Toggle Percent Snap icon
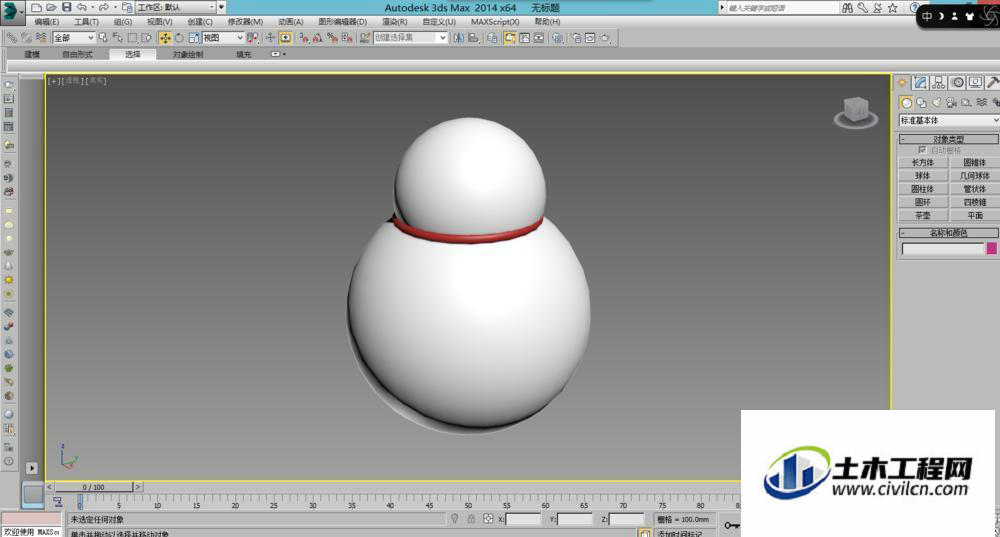 (x=332, y=38)
